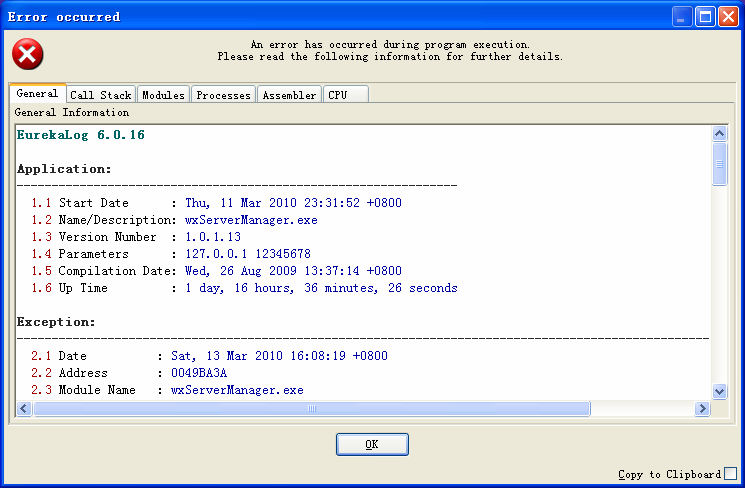Click the horizontal scrollbar right arrow
The width and height of the screenshot is (745, 488).
click(x=702, y=408)
